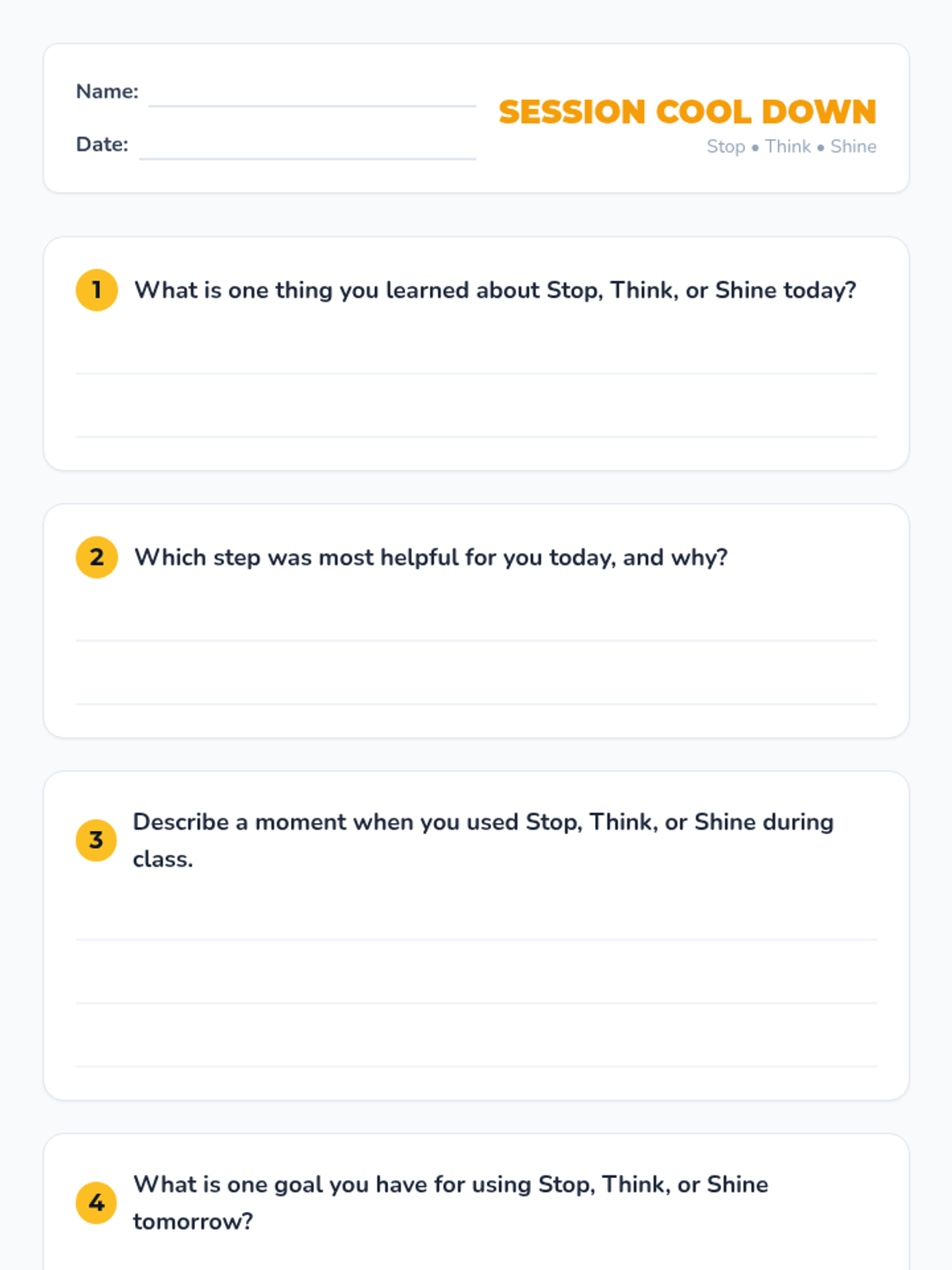
Task: Click the Name label
Action: [x=107, y=91]
